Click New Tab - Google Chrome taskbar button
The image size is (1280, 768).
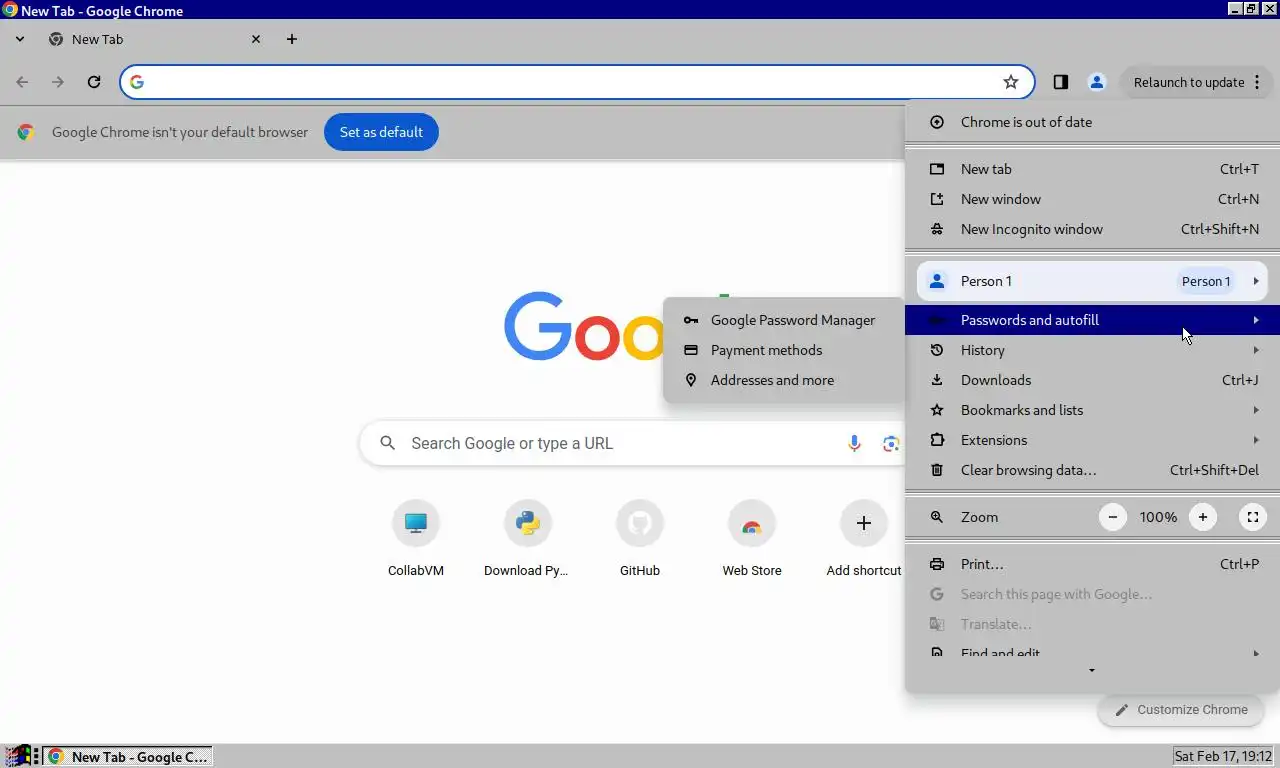128,757
